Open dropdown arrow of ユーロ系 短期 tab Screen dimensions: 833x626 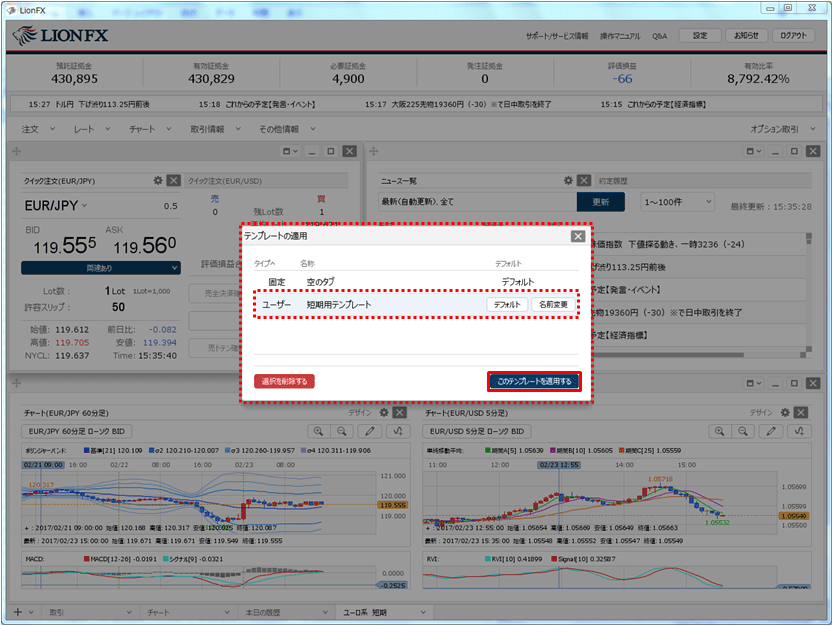pos(423,613)
